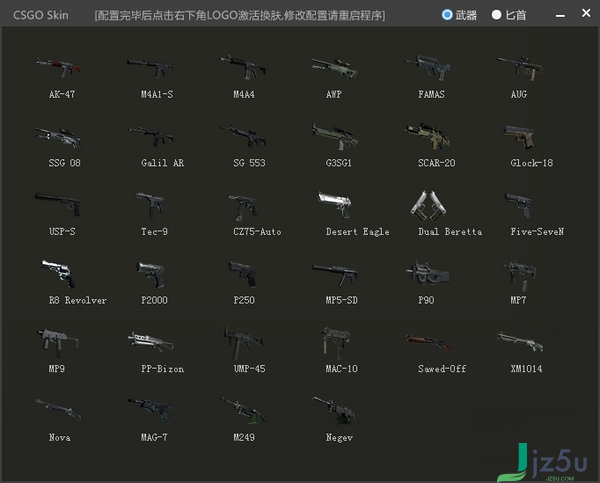Select the Nova shotgun icon
The image size is (600, 483).
click(58, 410)
